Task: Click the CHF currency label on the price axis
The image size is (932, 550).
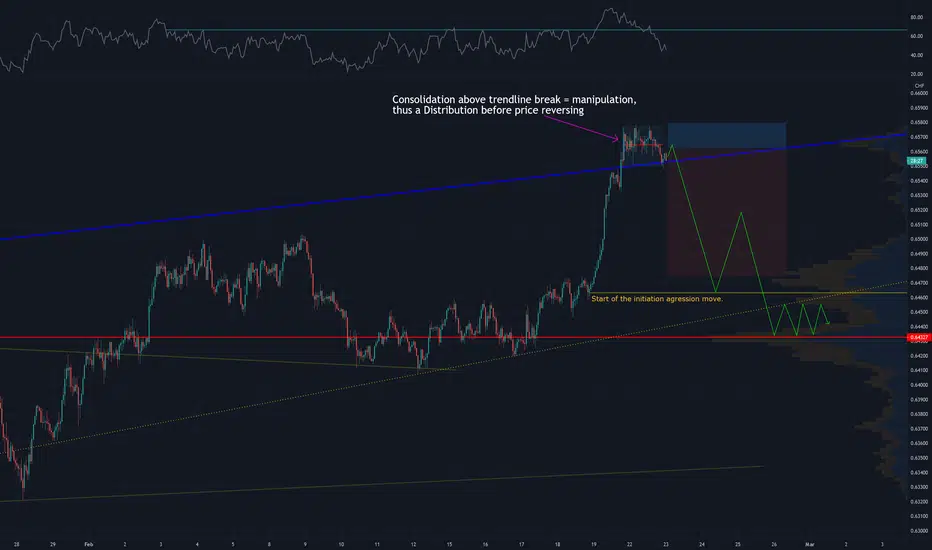Action: [x=919, y=86]
